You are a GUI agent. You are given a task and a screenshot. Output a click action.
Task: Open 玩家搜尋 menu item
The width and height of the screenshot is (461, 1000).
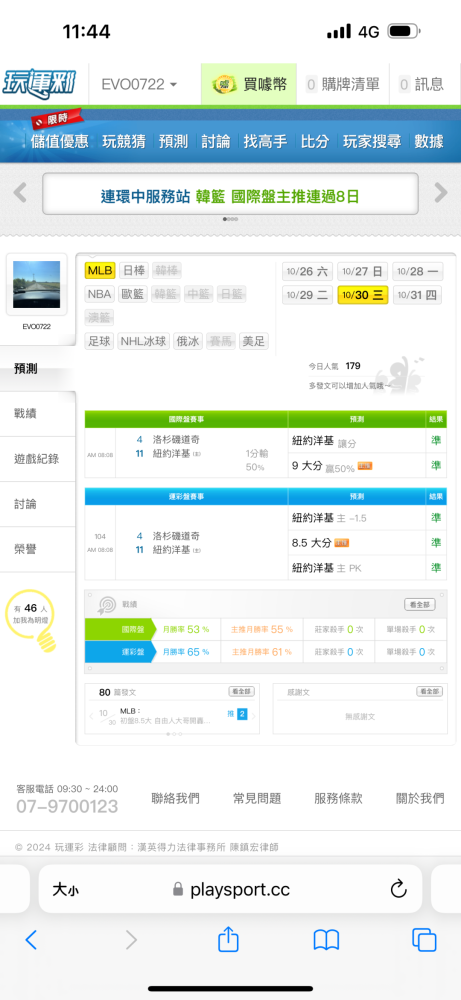point(372,141)
